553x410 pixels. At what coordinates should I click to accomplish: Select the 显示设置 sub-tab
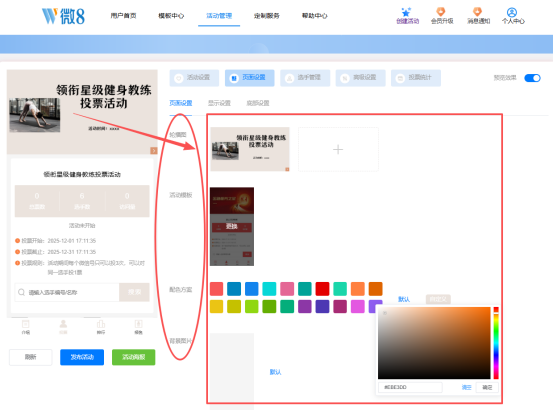coord(219,103)
